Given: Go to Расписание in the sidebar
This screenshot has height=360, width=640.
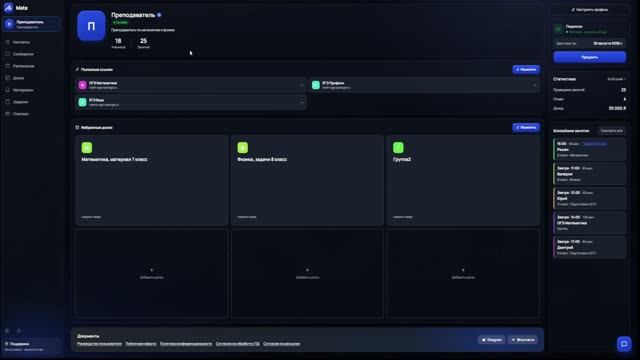Looking at the screenshot, I should click(x=23, y=66).
